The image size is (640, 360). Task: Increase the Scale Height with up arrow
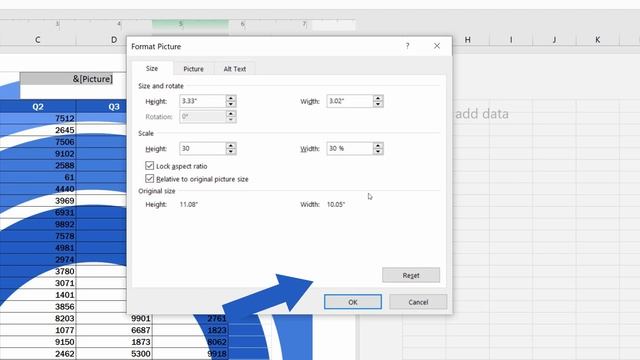pos(231,145)
